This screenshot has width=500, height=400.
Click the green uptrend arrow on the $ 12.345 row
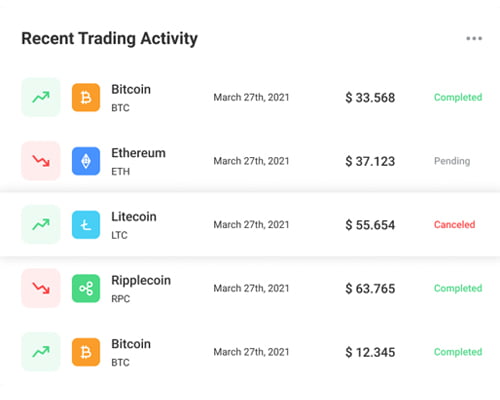click(x=41, y=352)
